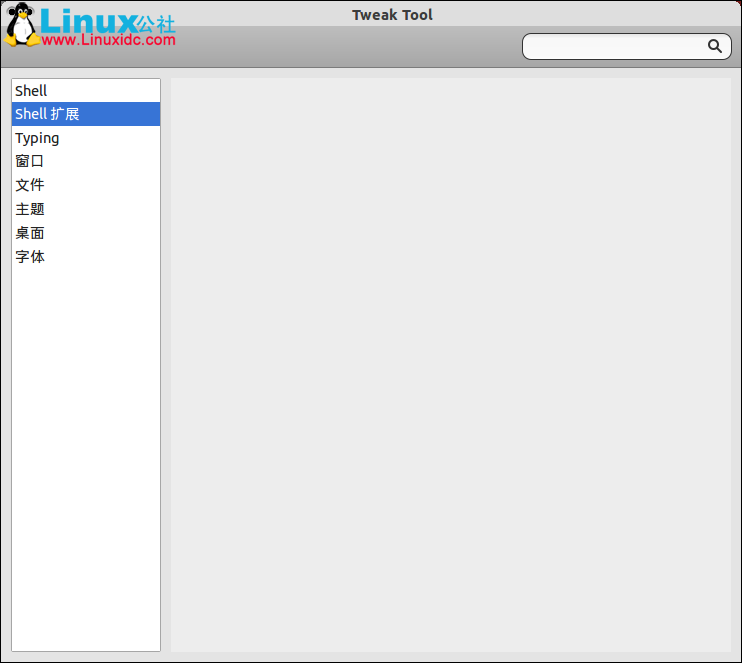
Task: Open the 文件 category
Action: click(x=86, y=185)
